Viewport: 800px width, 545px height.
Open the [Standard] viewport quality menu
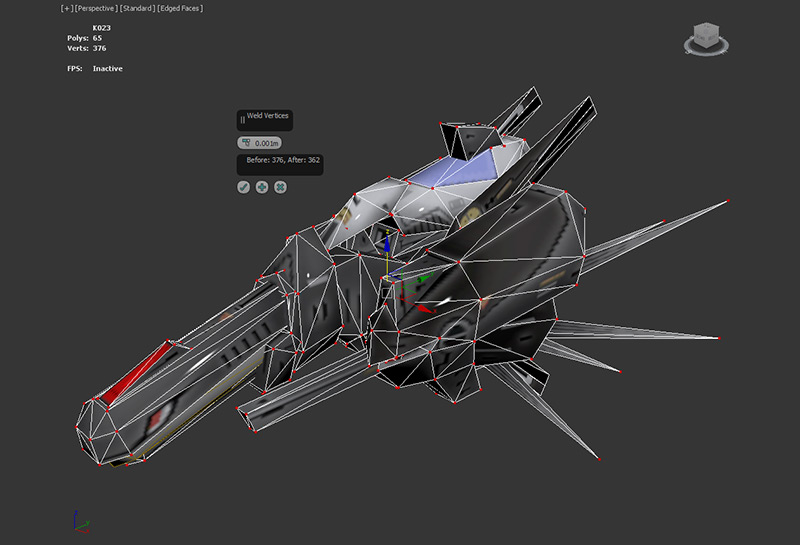coord(137,8)
